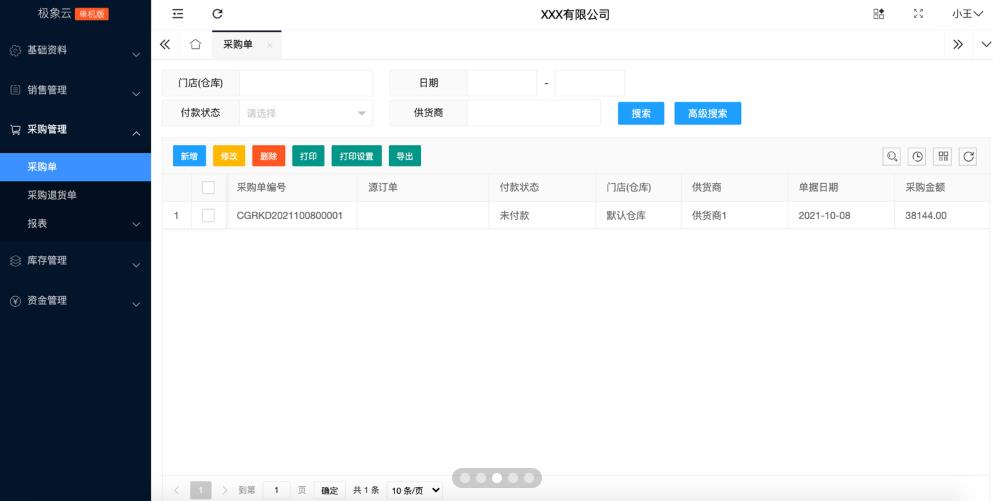The width and height of the screenshot is (993, 501).
Task: Sort by 采购单编号 column header
Action: click(292, 187)
